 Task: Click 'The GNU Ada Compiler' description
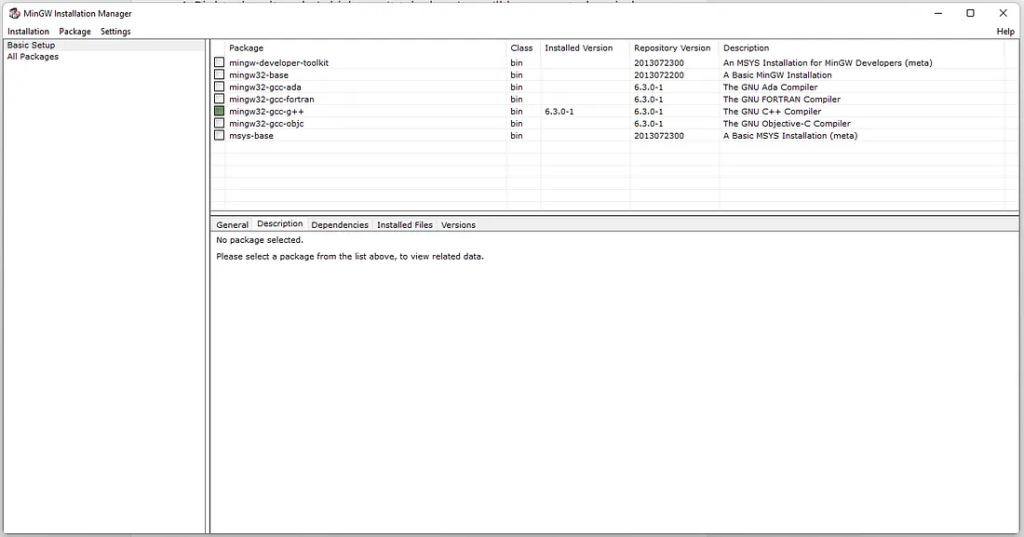pos(770,87)
